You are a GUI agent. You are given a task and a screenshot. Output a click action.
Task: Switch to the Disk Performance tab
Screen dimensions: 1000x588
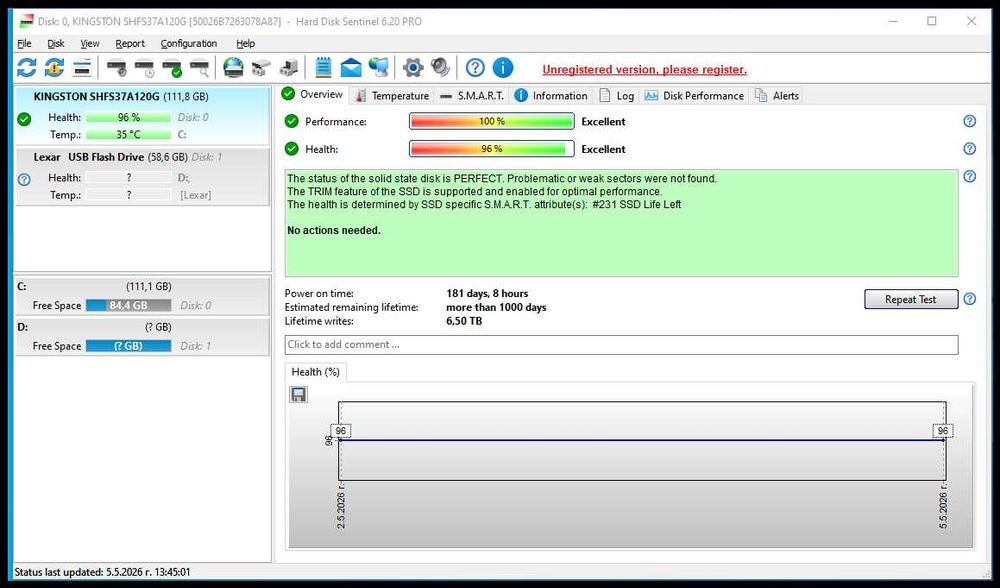click(x=695, y=96)
